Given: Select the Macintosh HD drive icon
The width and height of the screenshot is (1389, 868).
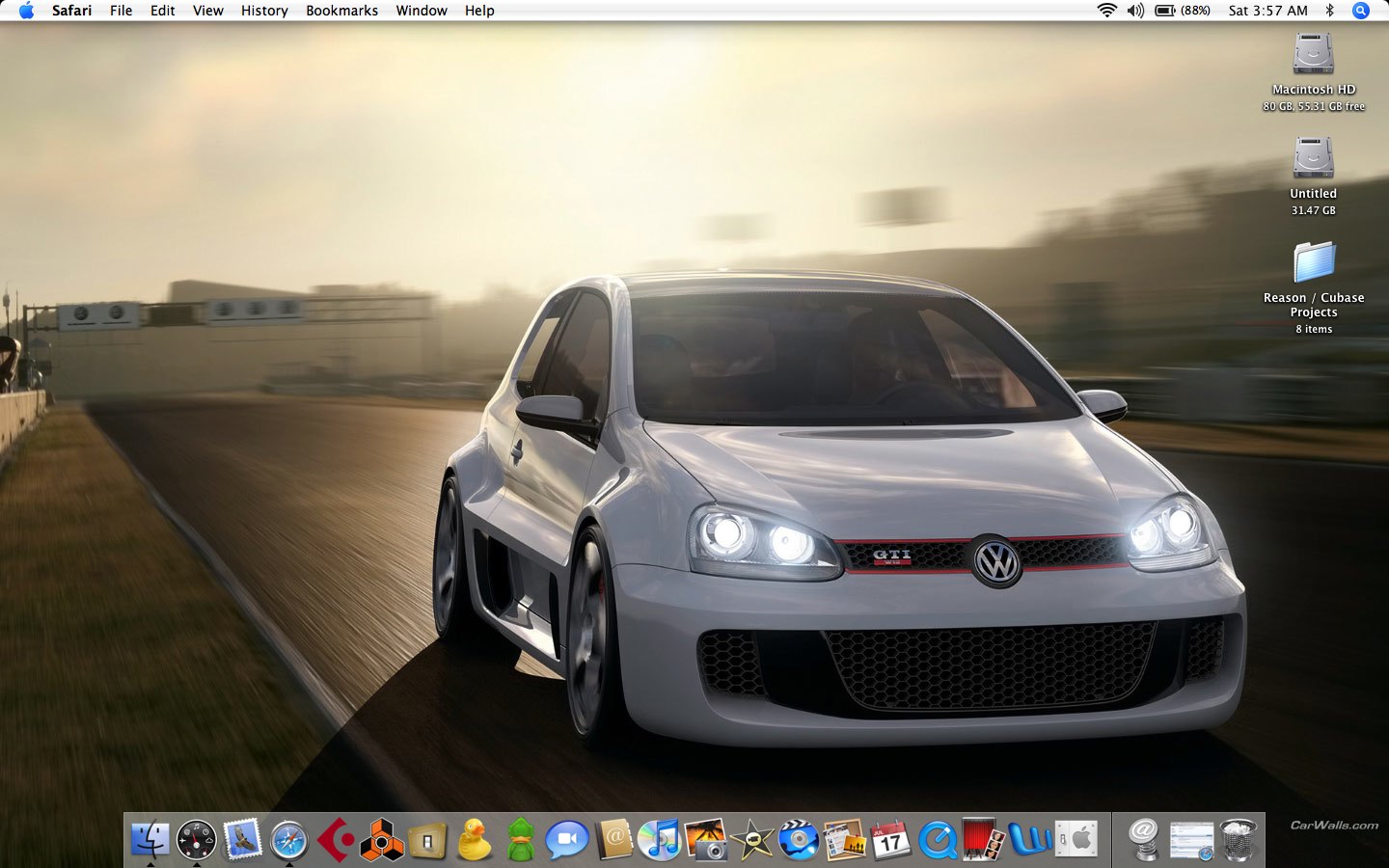Looking at the screenshot, I should point(1314,55).
